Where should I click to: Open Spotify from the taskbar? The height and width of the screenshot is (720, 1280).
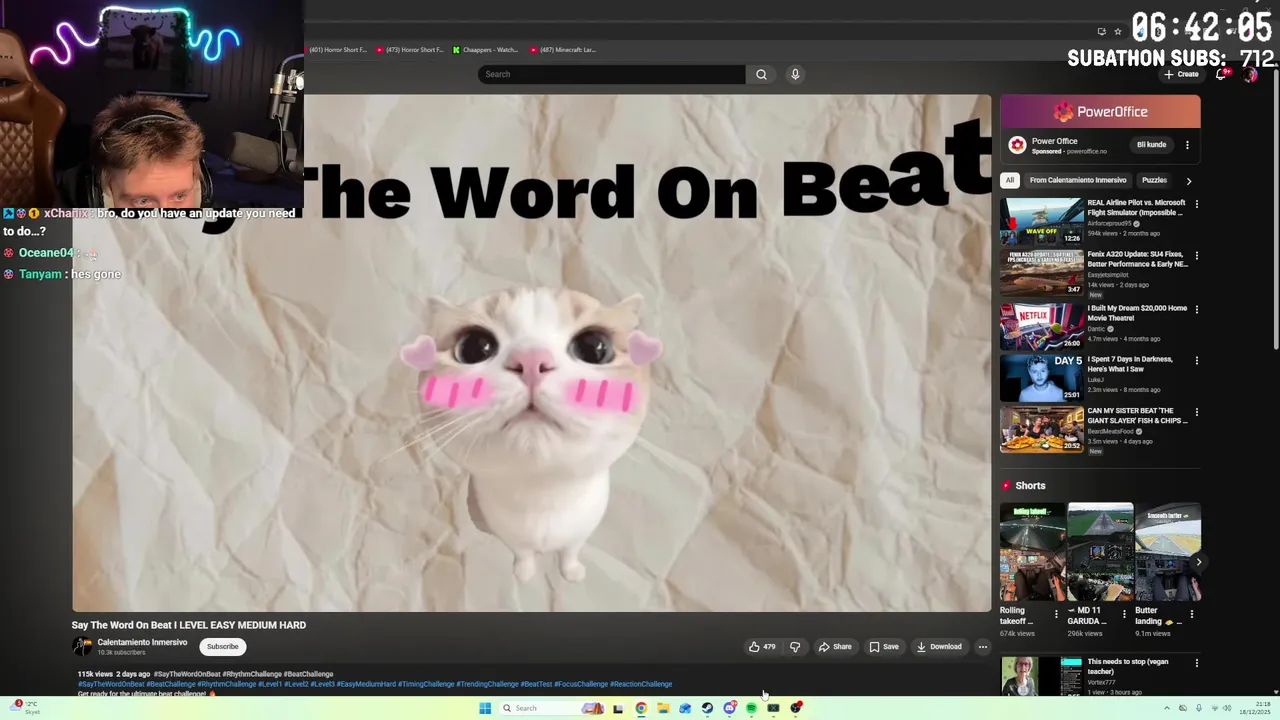click(751, 708)
